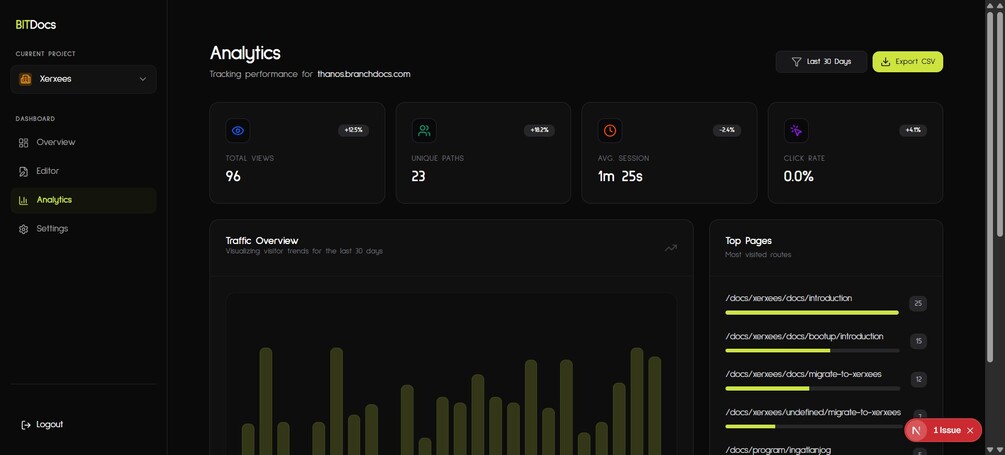
Task: Click the 0.0% click rate value
Action: pyautogui.click(x=799, y=176)
